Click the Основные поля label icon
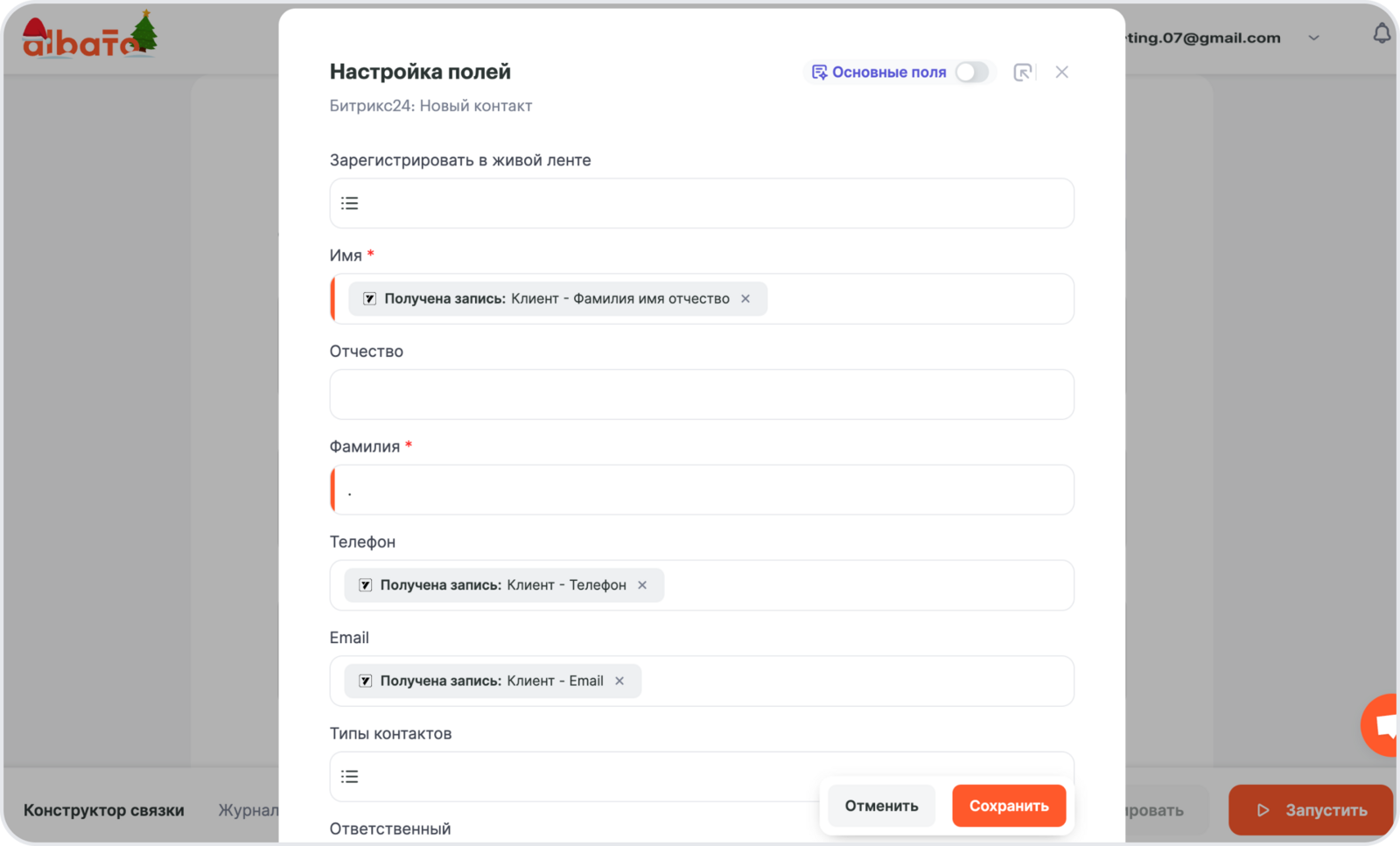This screenshot has width=1400, height=846. (819, 72)
